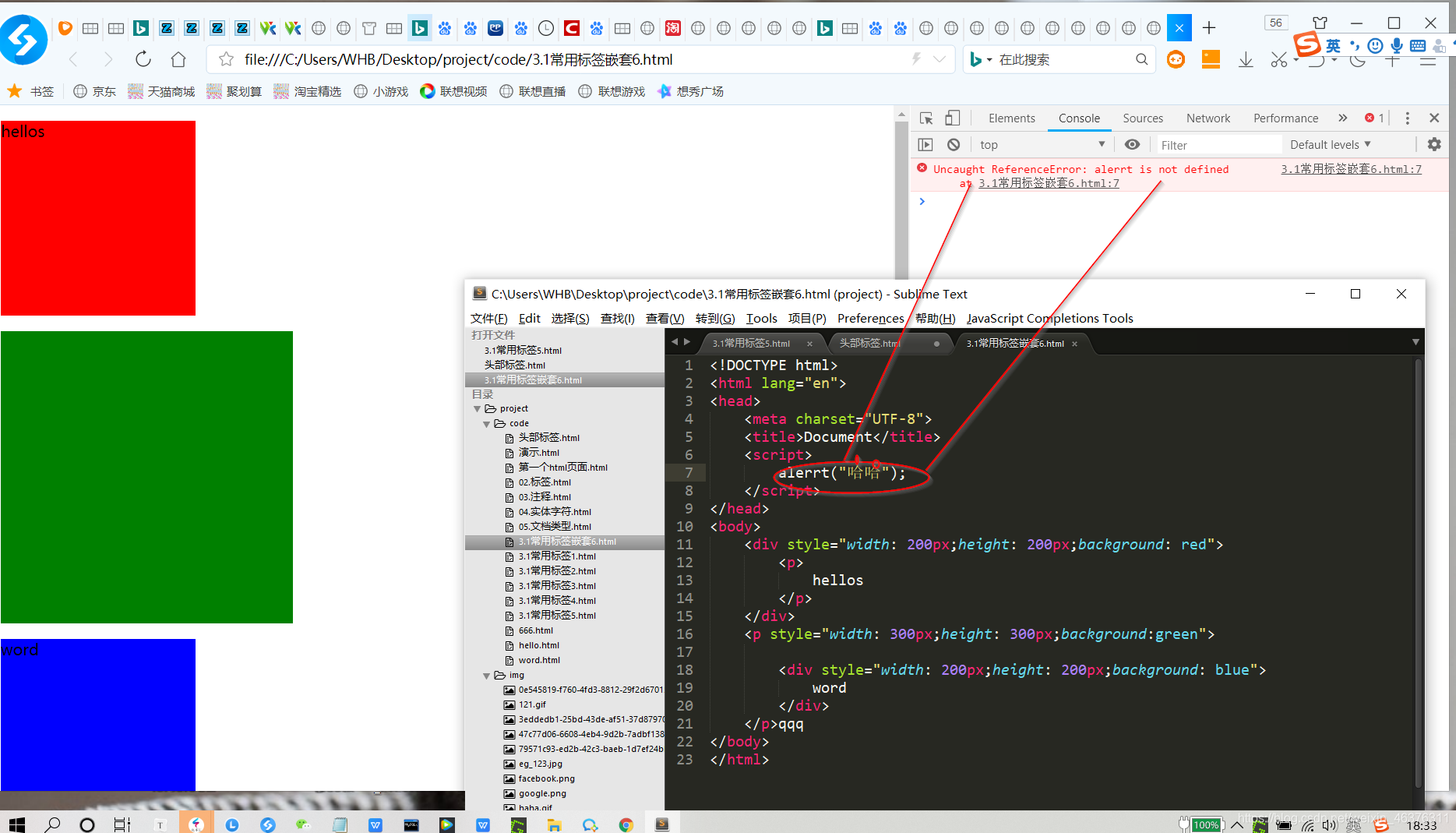The width and height of the screenshot is (1456, 833).
Task: Clear console messages
Action: pos(954,144)
